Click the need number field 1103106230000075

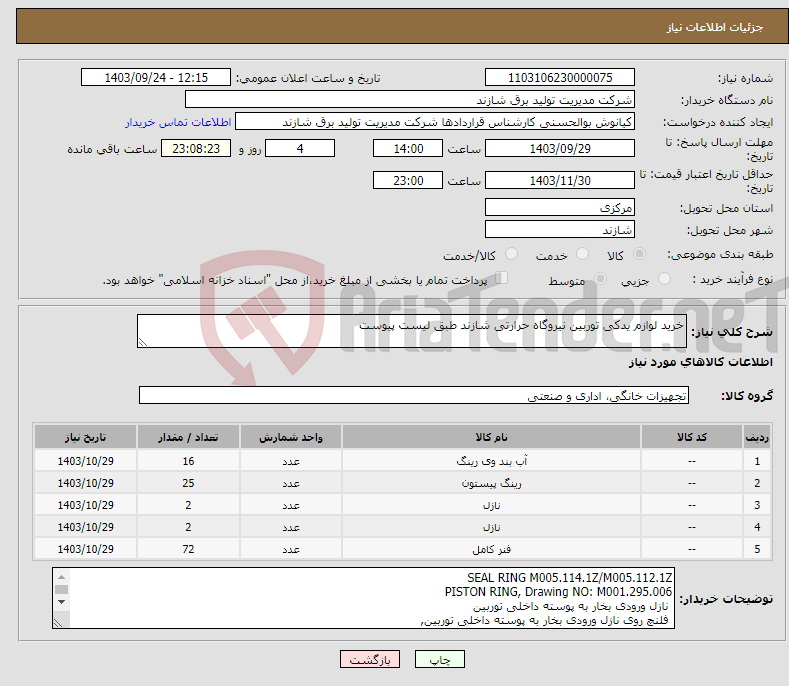coord(560,78)
